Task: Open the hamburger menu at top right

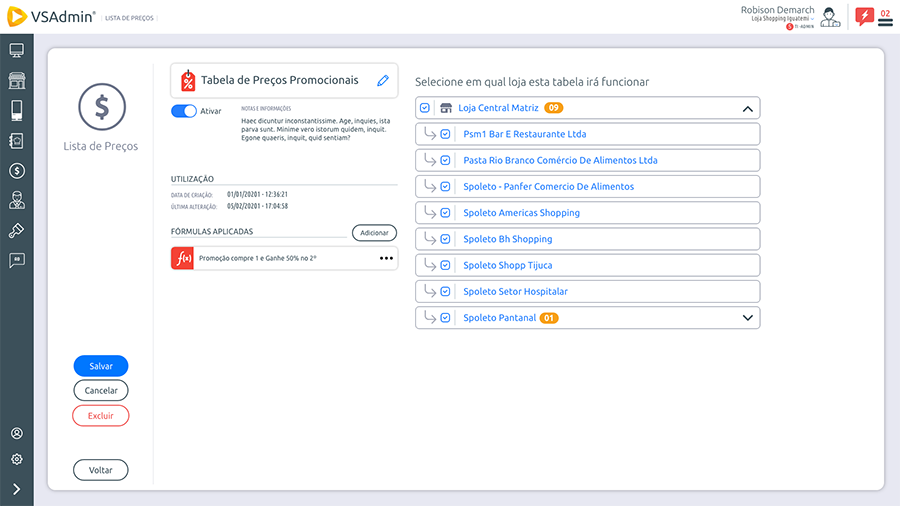Action: click(x=885, y=21)
